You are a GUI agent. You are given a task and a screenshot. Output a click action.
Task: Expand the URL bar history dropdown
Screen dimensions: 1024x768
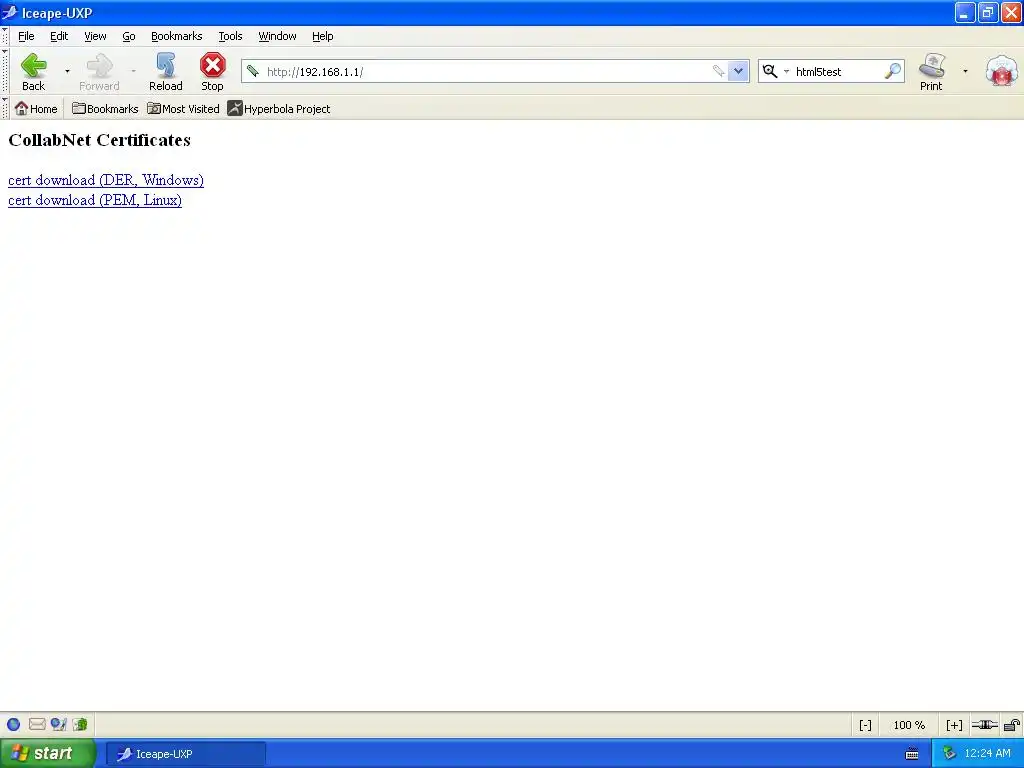tap(738, 71)
